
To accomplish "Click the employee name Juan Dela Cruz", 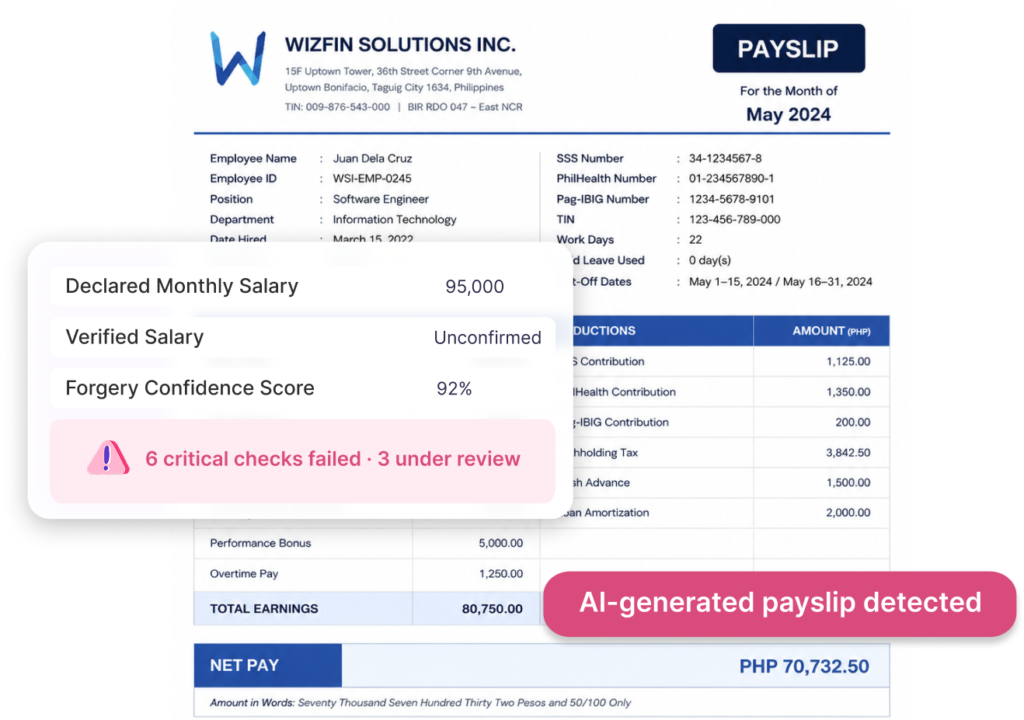I will pos(372,158).
